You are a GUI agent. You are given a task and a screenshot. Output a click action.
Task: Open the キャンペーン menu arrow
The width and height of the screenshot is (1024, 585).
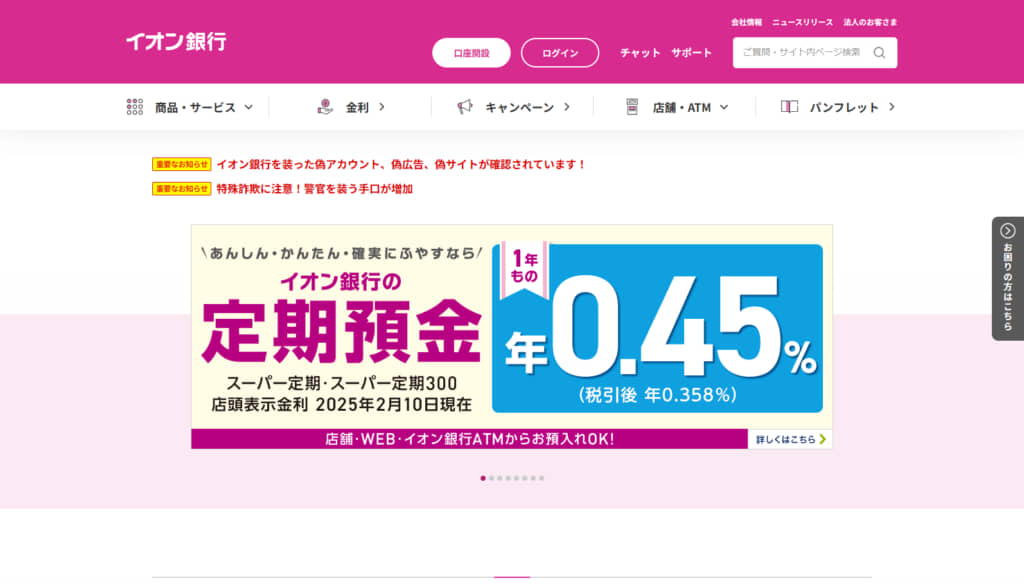(566, 107)
